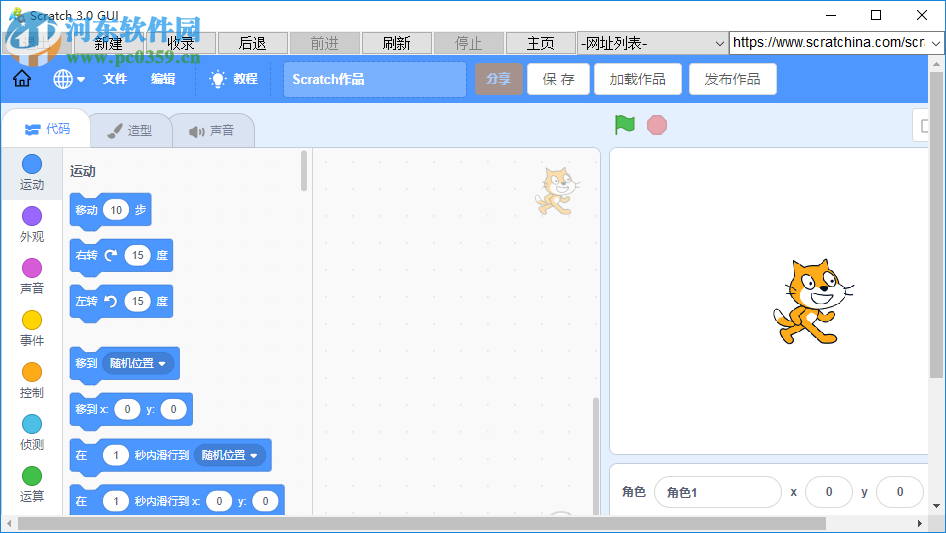This screenshot has width=946, height=533.
Task: Click the horizontal scrollbar at window bottom
Action: pyautogui.click(x=421, y=523)
